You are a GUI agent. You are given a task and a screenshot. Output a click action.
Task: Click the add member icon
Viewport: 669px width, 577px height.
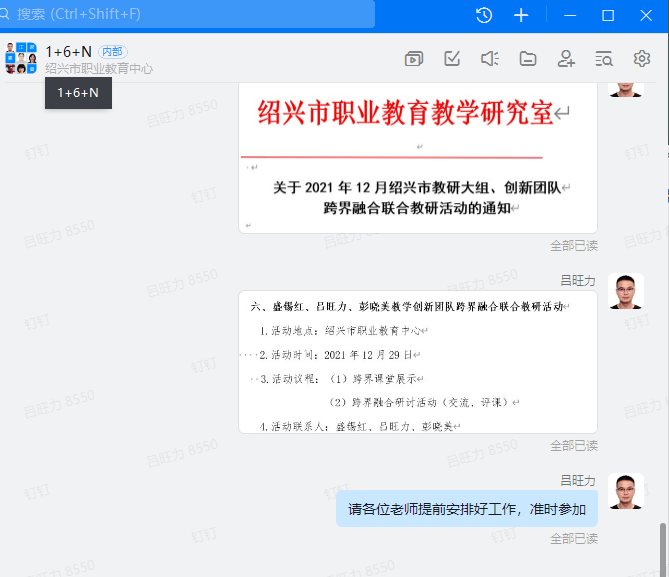(x=566, y=59)
